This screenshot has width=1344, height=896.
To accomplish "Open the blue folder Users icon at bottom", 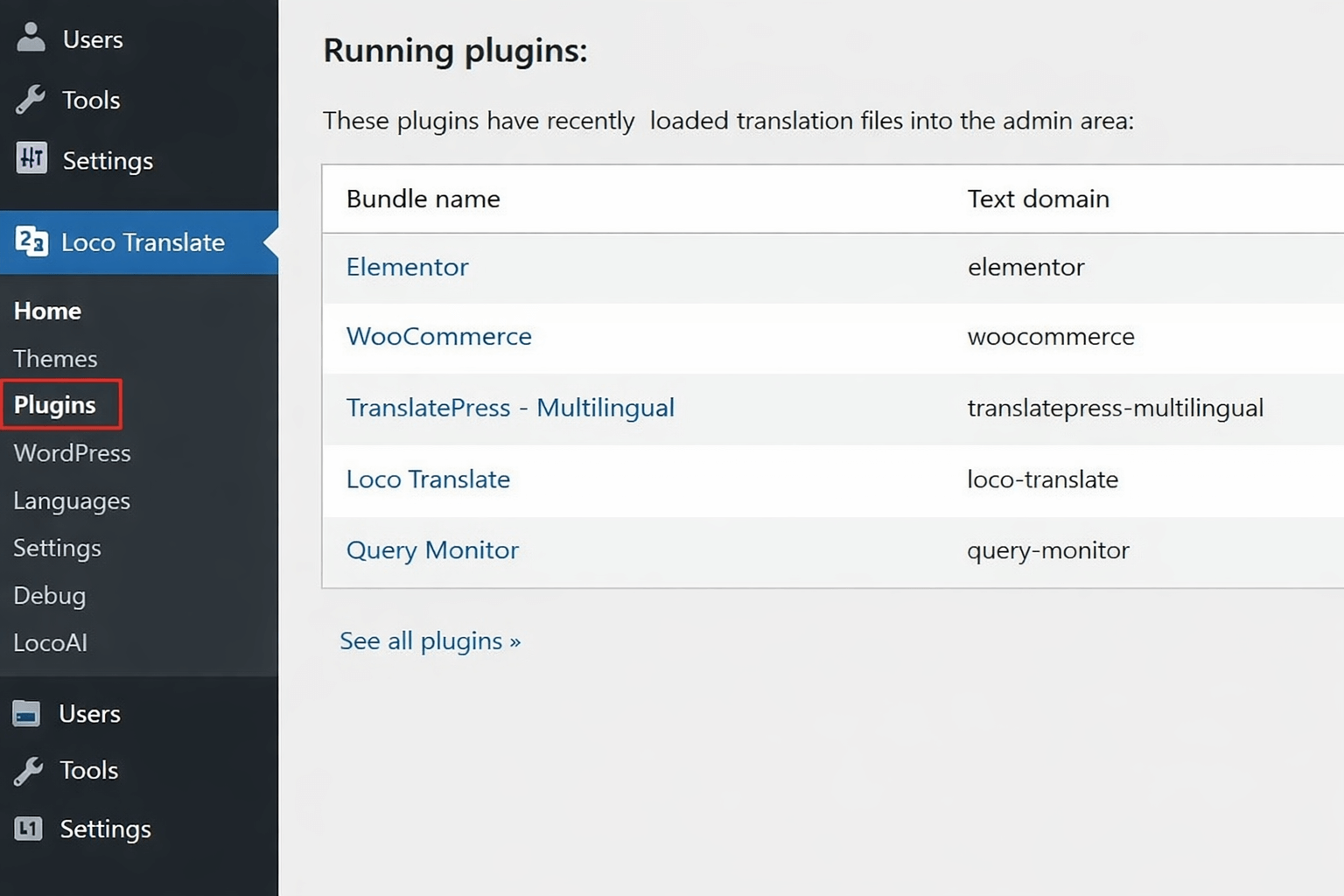I will 27,713.
